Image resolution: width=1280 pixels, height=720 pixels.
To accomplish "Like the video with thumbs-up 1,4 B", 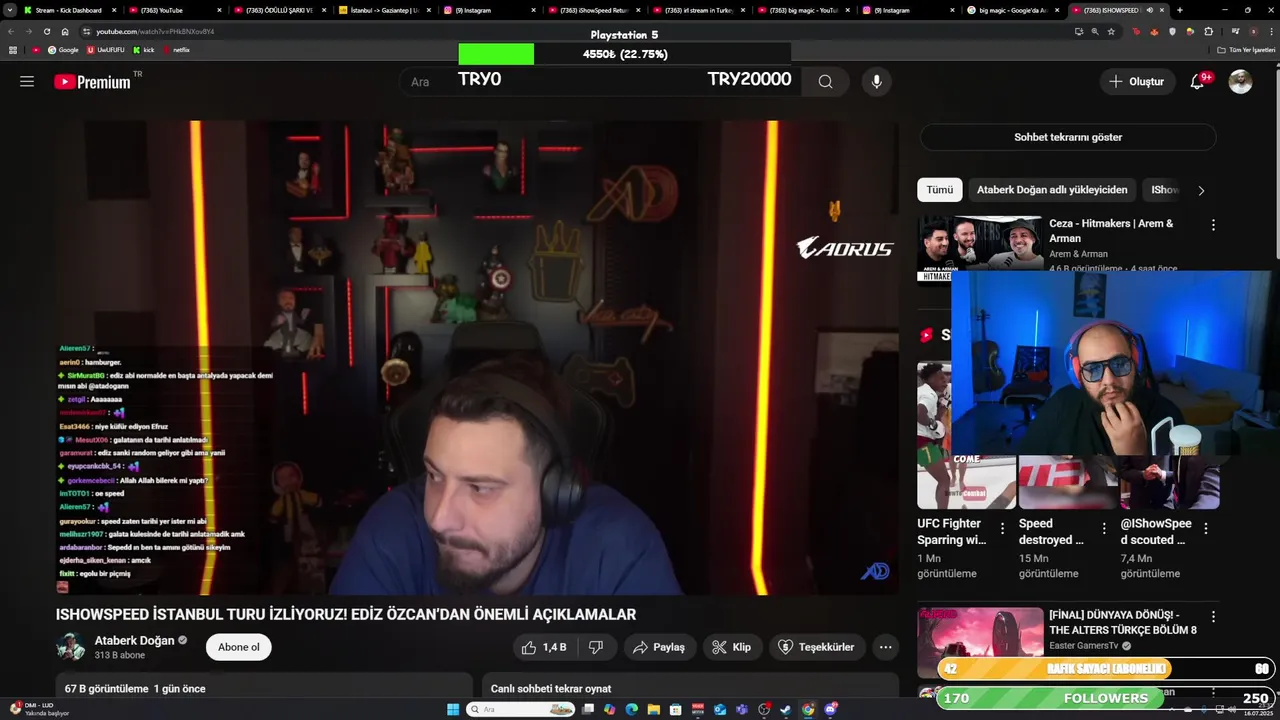I will 543,647.
